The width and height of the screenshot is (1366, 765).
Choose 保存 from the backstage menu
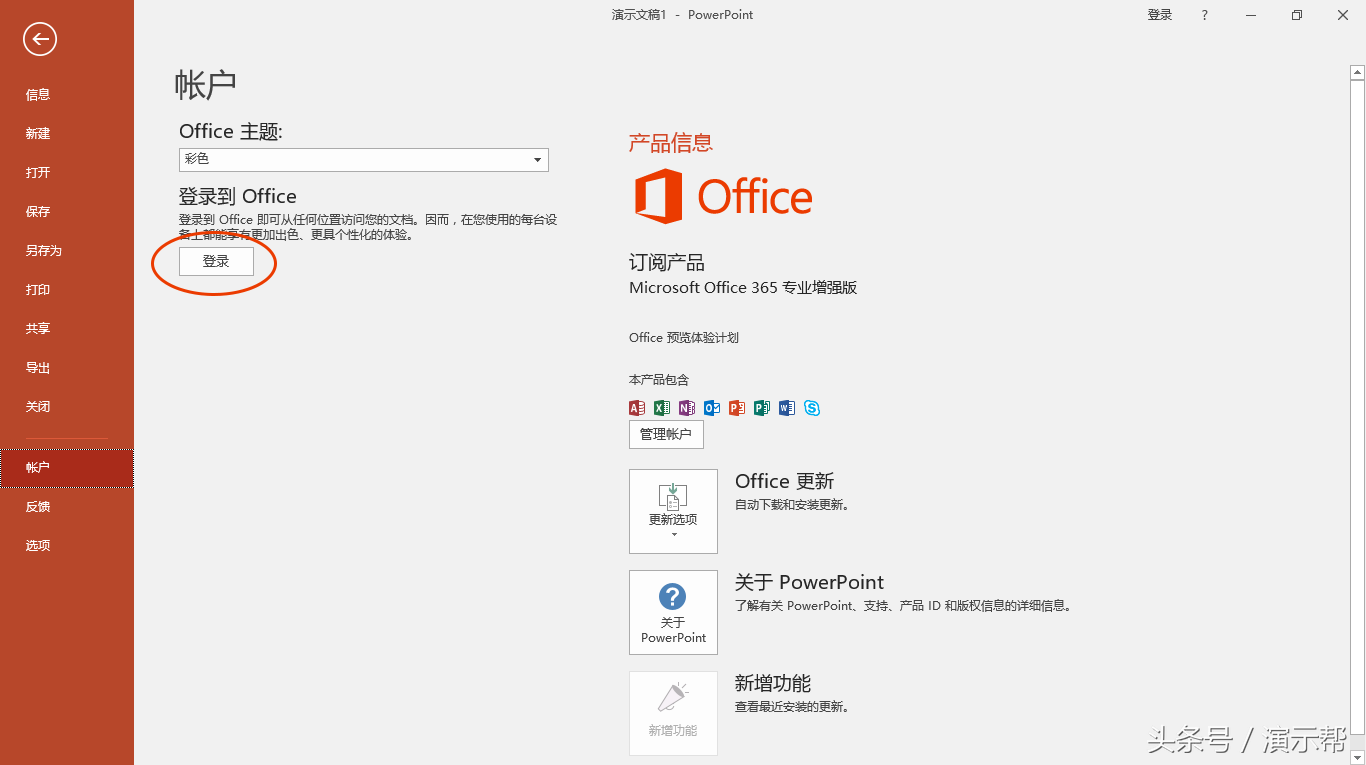(x=67, y=212)
